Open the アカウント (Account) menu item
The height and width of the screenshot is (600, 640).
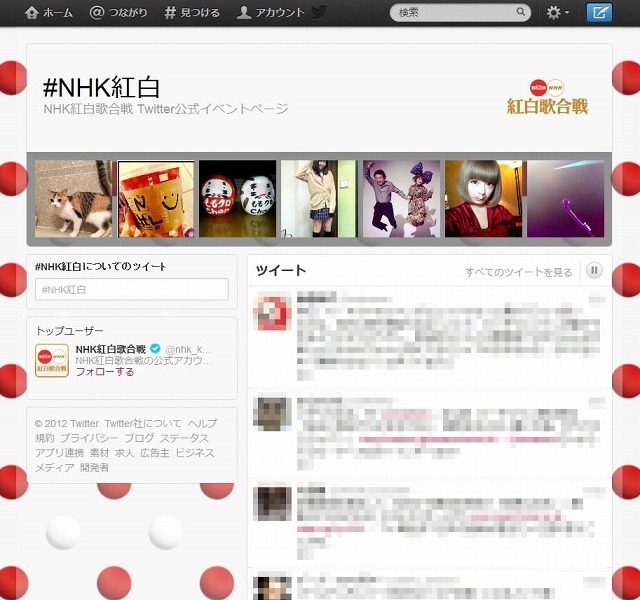point(271,13)
